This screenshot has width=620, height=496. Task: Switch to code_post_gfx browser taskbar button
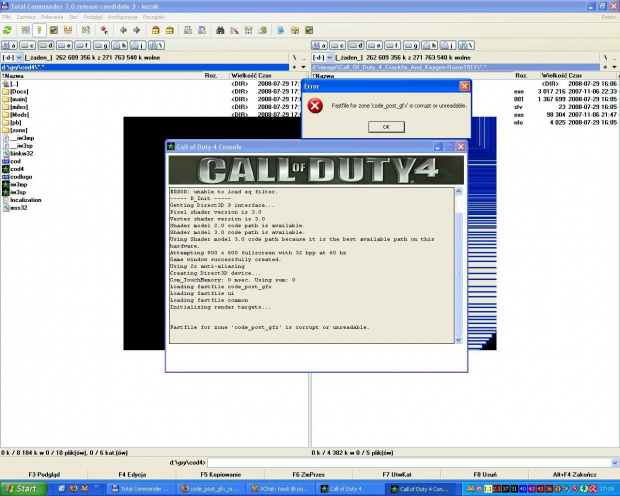point(210,489)
